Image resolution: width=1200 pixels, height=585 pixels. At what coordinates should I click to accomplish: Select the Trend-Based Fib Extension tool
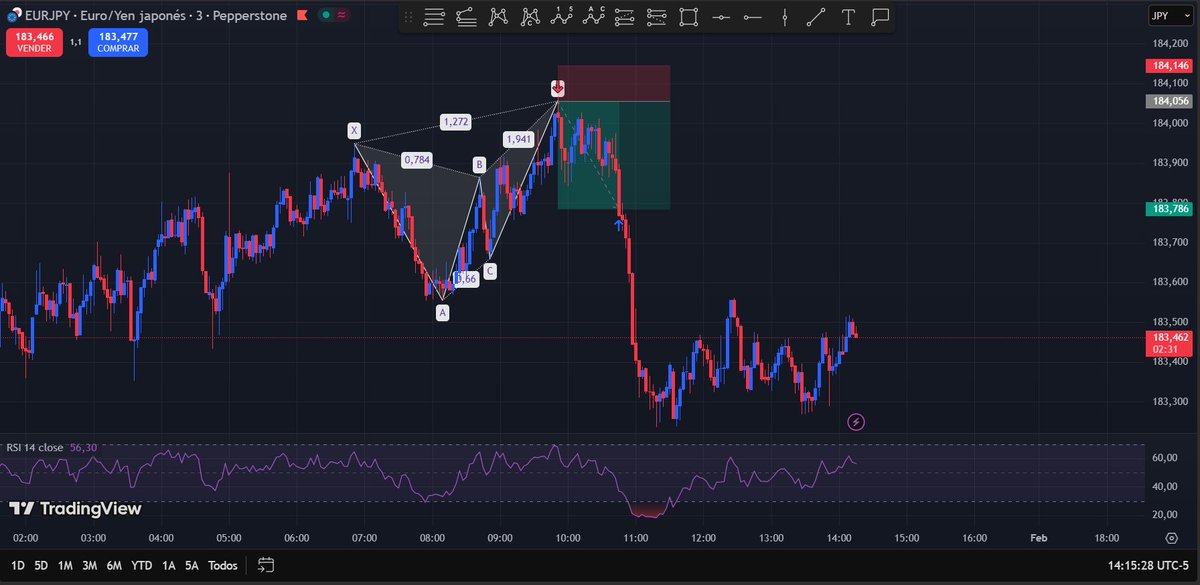pyautogui.click(x=466, y=17)
